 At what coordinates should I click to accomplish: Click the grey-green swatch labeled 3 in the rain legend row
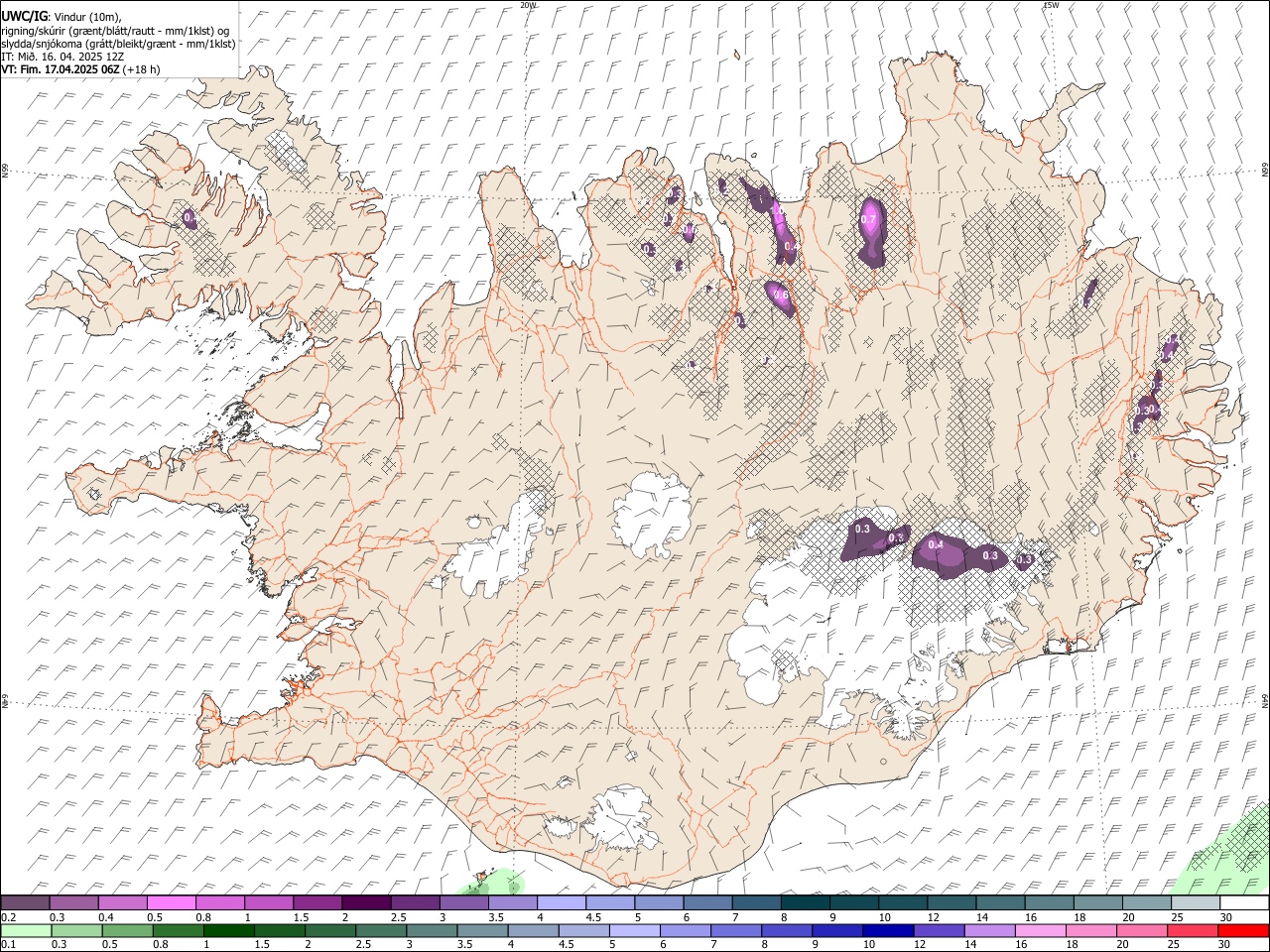click(432, 930)
